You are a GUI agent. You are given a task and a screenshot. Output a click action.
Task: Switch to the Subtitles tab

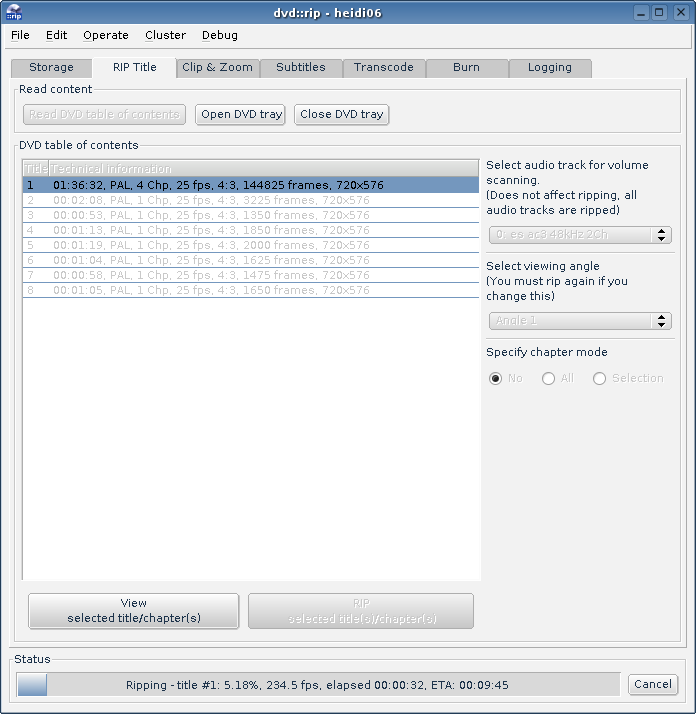301,67
